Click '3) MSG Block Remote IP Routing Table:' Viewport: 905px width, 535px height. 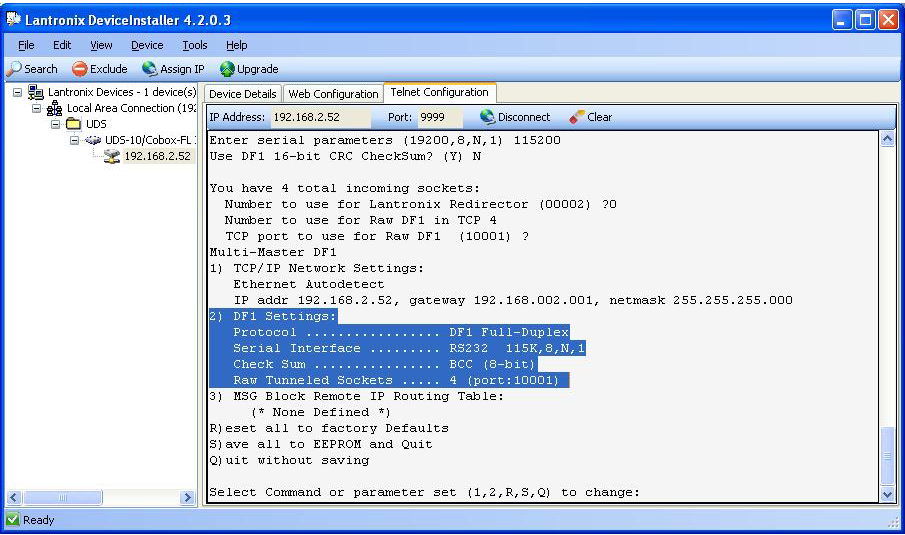[x=356, y=396]
